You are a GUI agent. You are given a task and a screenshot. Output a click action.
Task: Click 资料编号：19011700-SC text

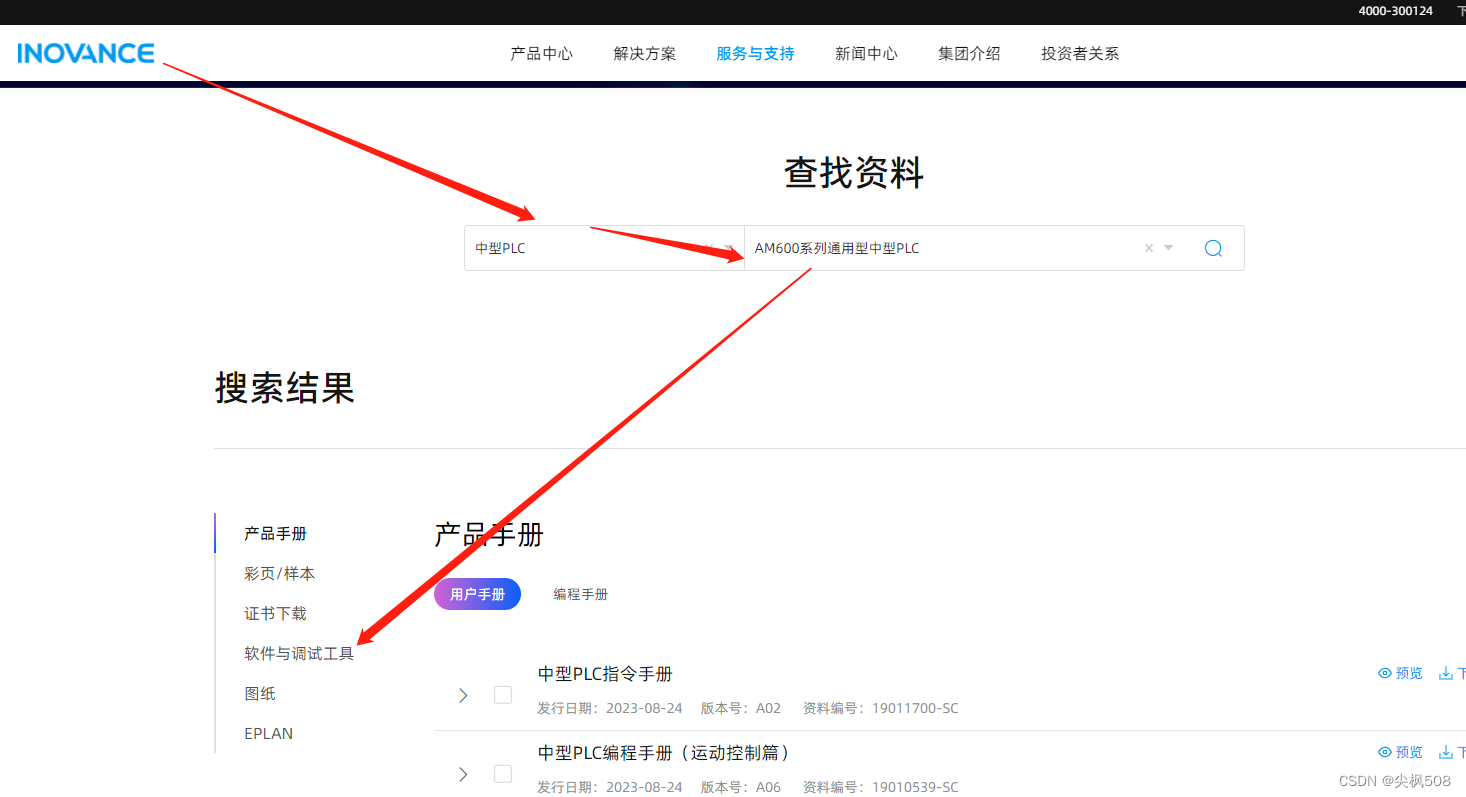tap(880, 709)
